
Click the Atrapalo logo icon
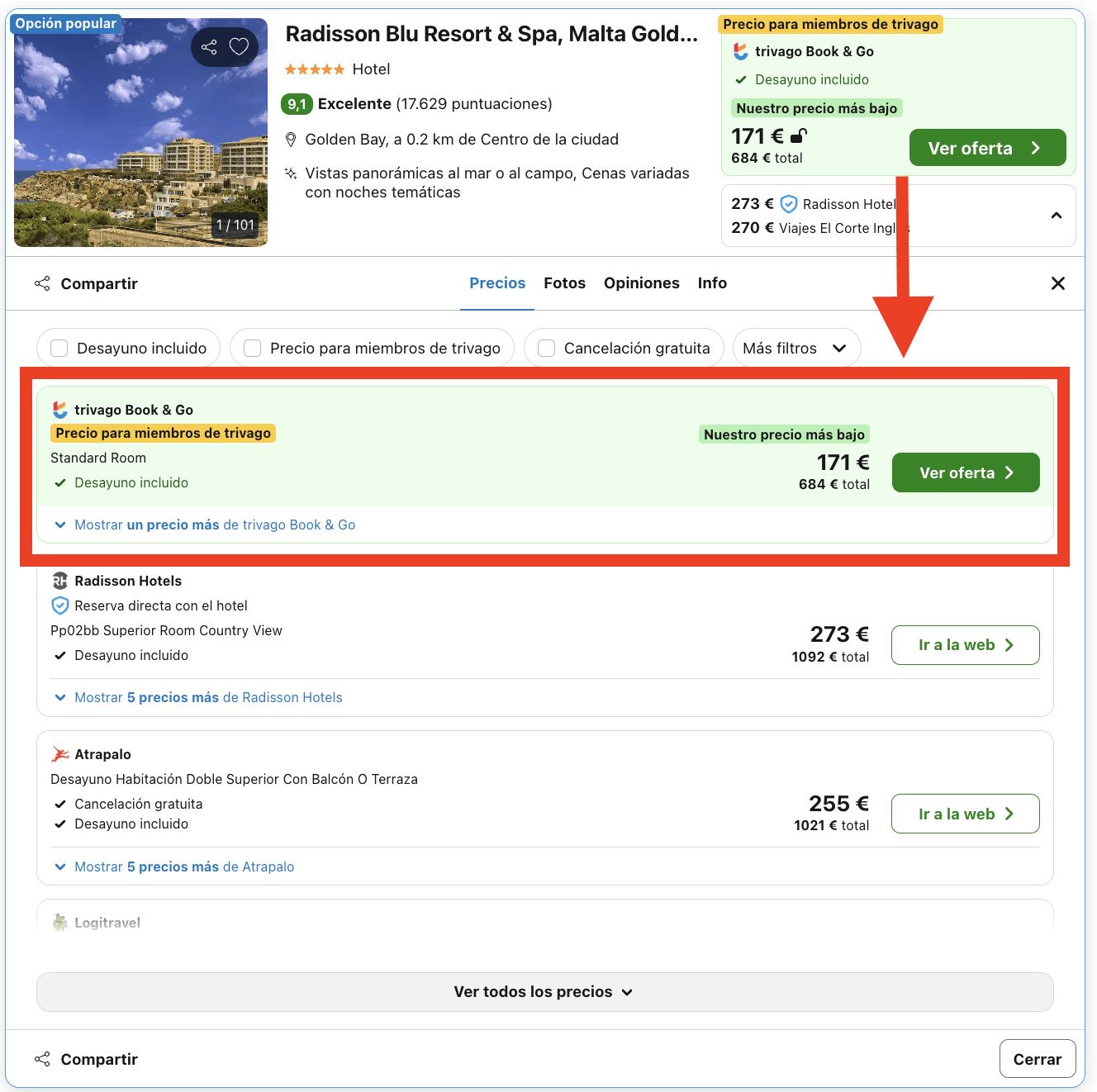[60, 754]
